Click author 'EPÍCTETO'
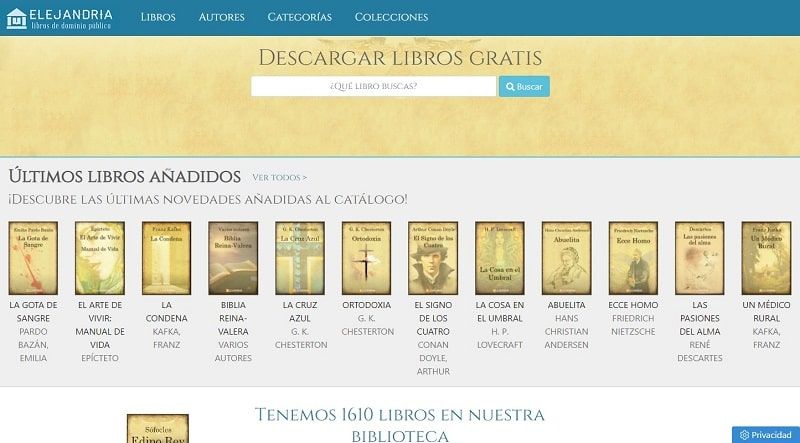Viewport: 800px width, 443px height. coord(99,358)
